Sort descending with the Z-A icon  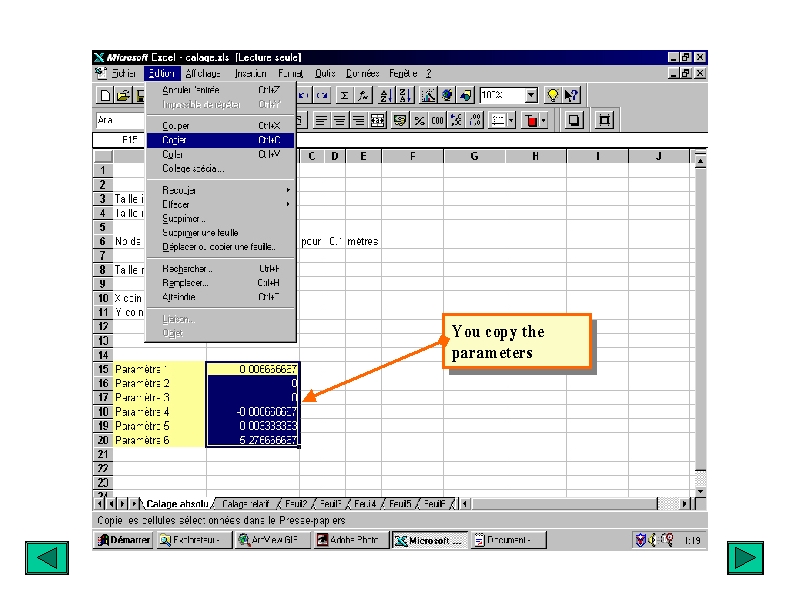[405, 95]
